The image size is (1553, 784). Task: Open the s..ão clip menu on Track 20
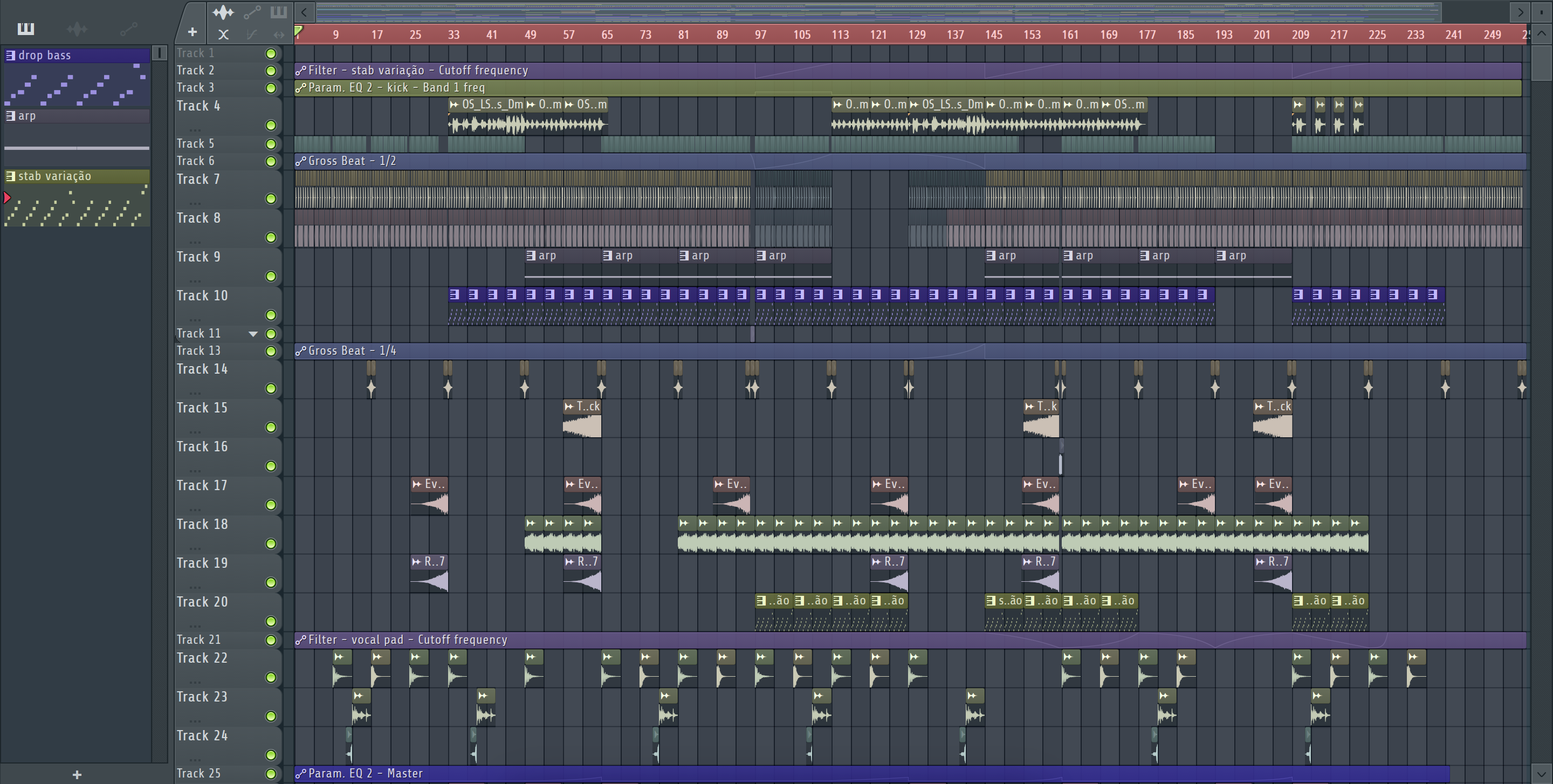[x=991, y=601]
